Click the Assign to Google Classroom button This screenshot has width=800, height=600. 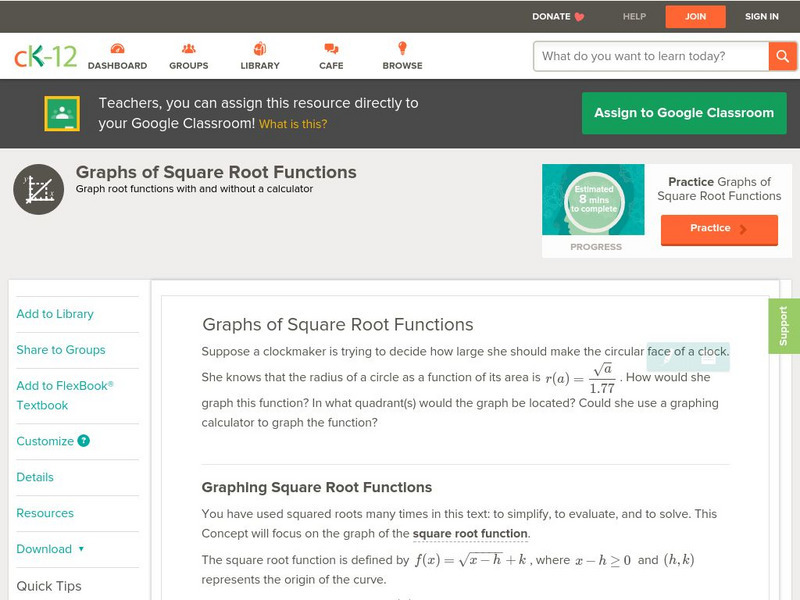click(x=684, y=113)
